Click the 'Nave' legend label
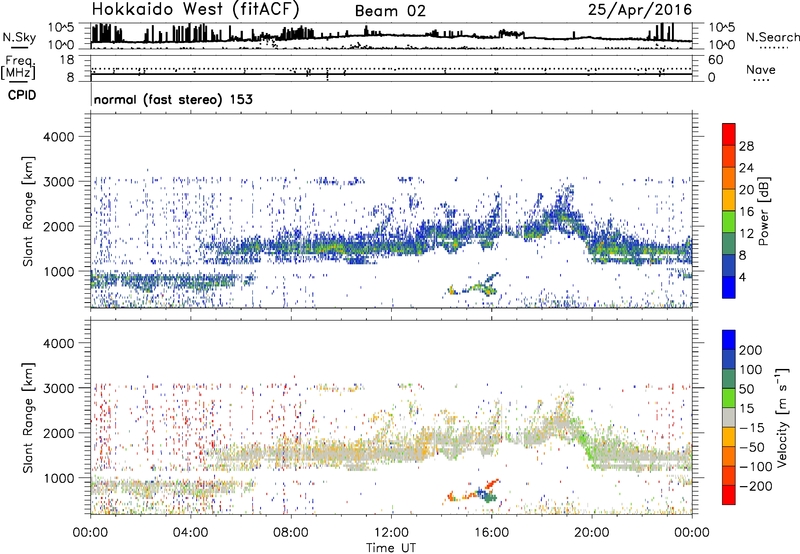The image size is (800, 554). pos(760,69)
